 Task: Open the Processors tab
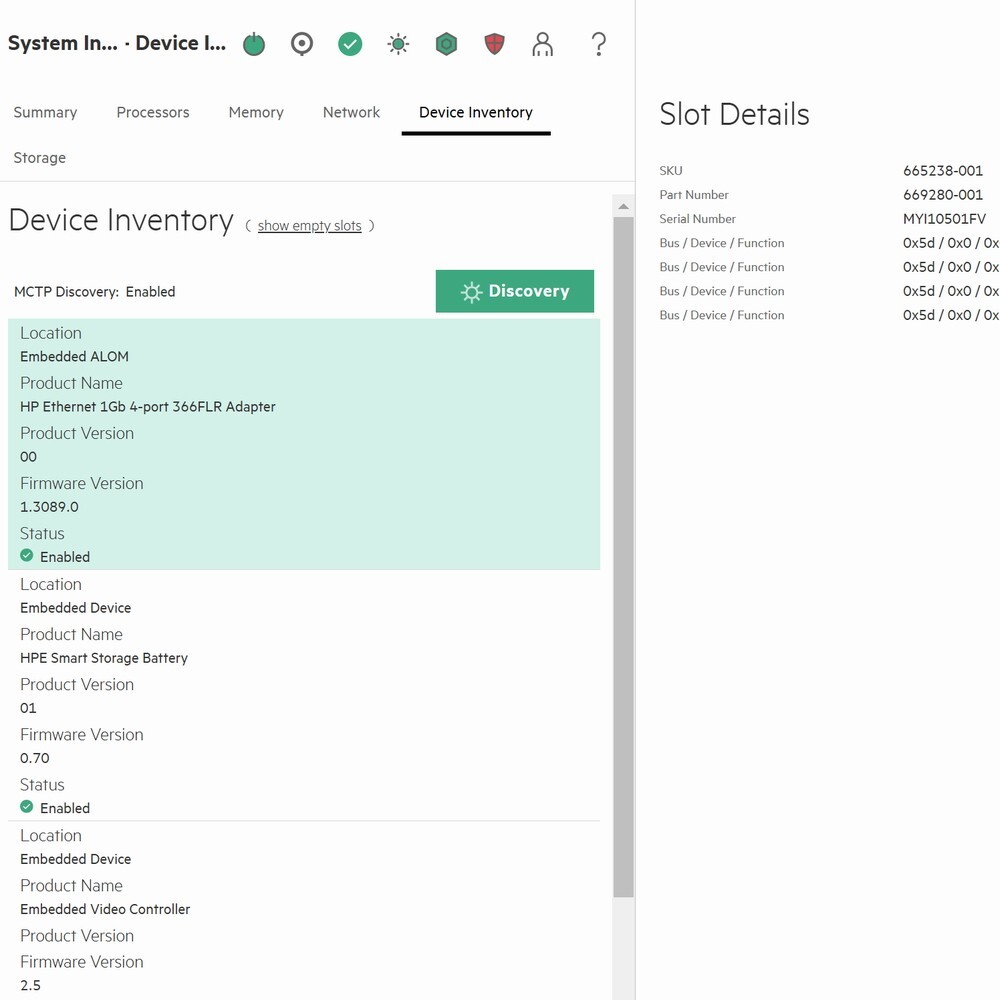pos(153,112)
